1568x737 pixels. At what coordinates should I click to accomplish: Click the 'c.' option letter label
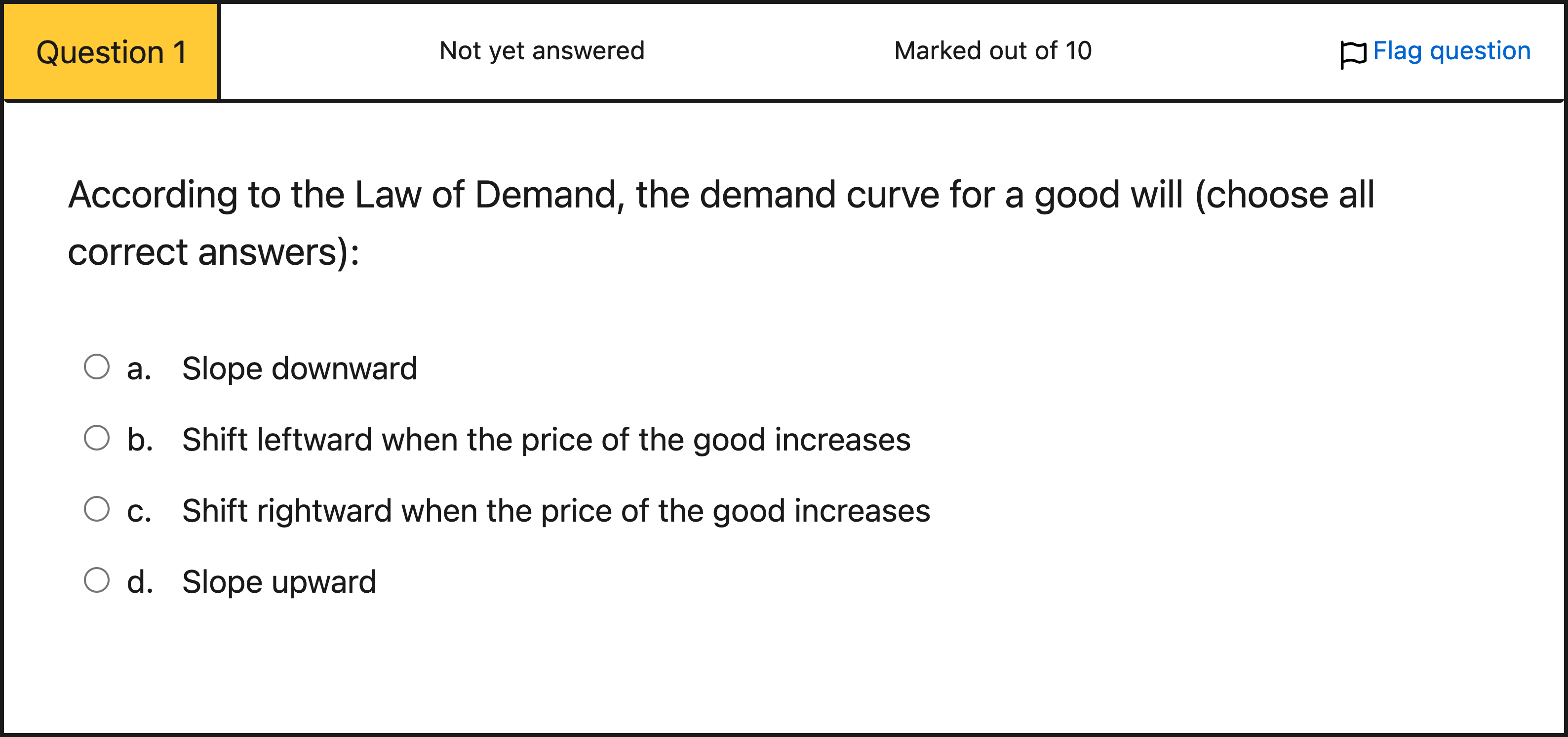click(x=139, y=512)
